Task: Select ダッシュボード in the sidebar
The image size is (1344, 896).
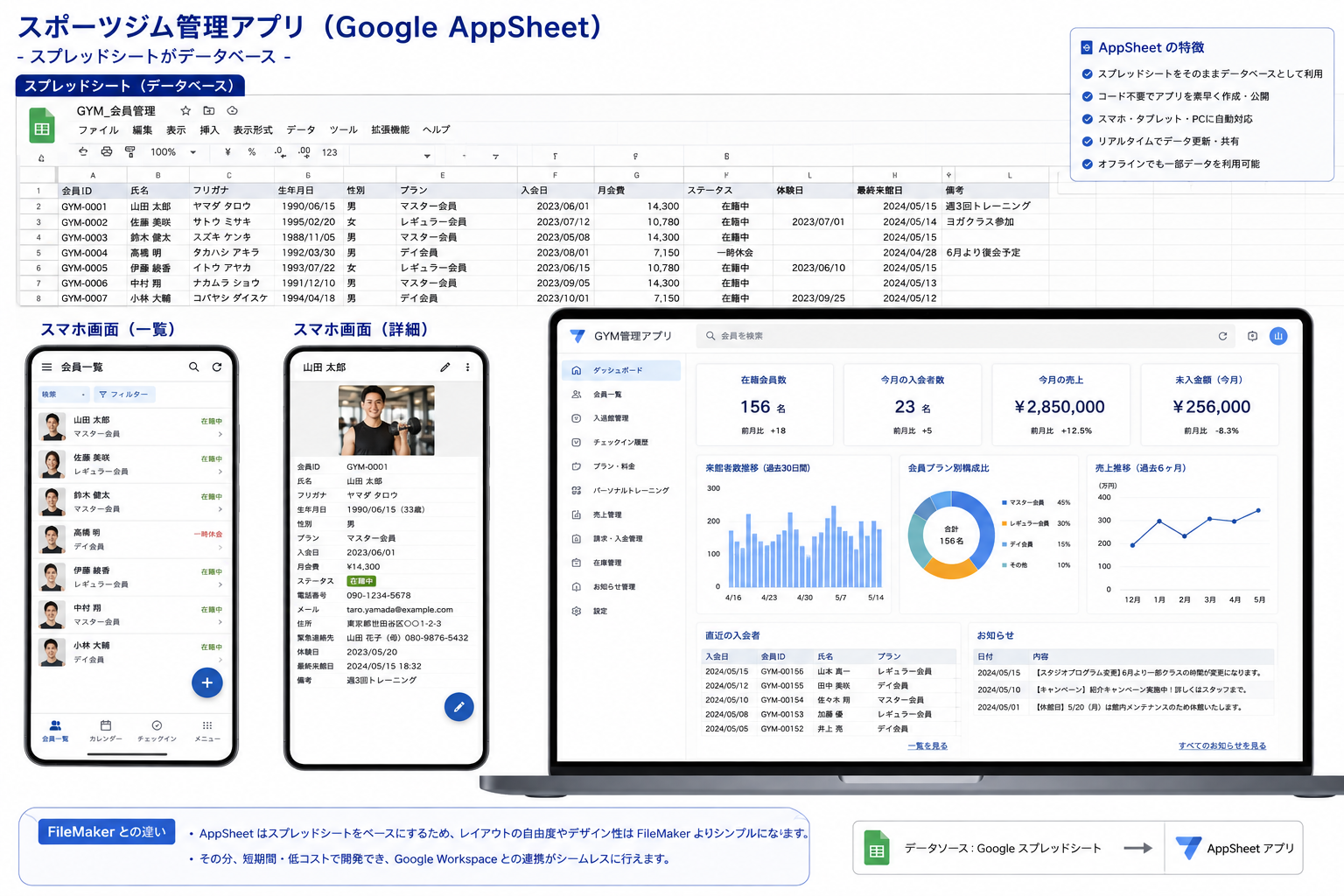Action: [621, 371]
